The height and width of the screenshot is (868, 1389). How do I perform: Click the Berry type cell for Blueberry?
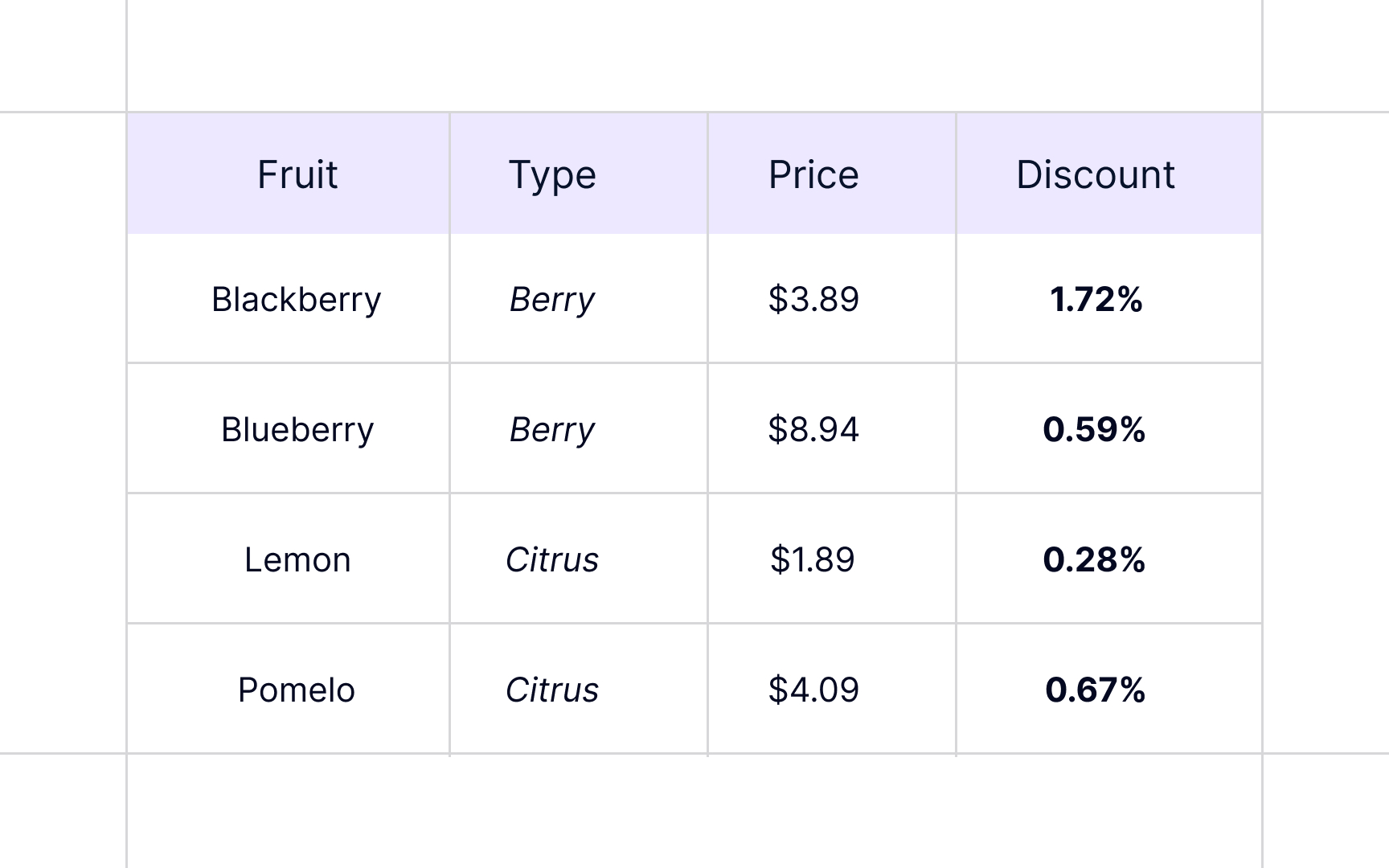coord(552,430)
